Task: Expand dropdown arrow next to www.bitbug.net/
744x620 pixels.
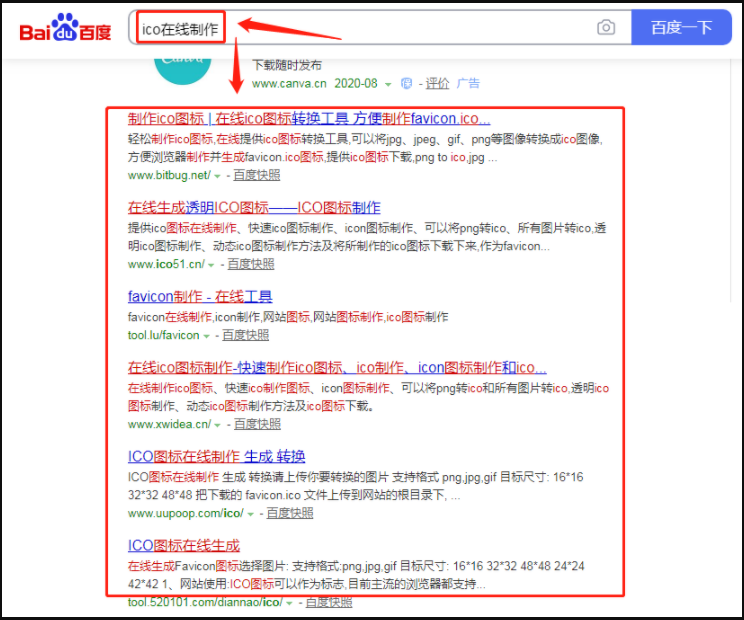Action: [217, 176]
